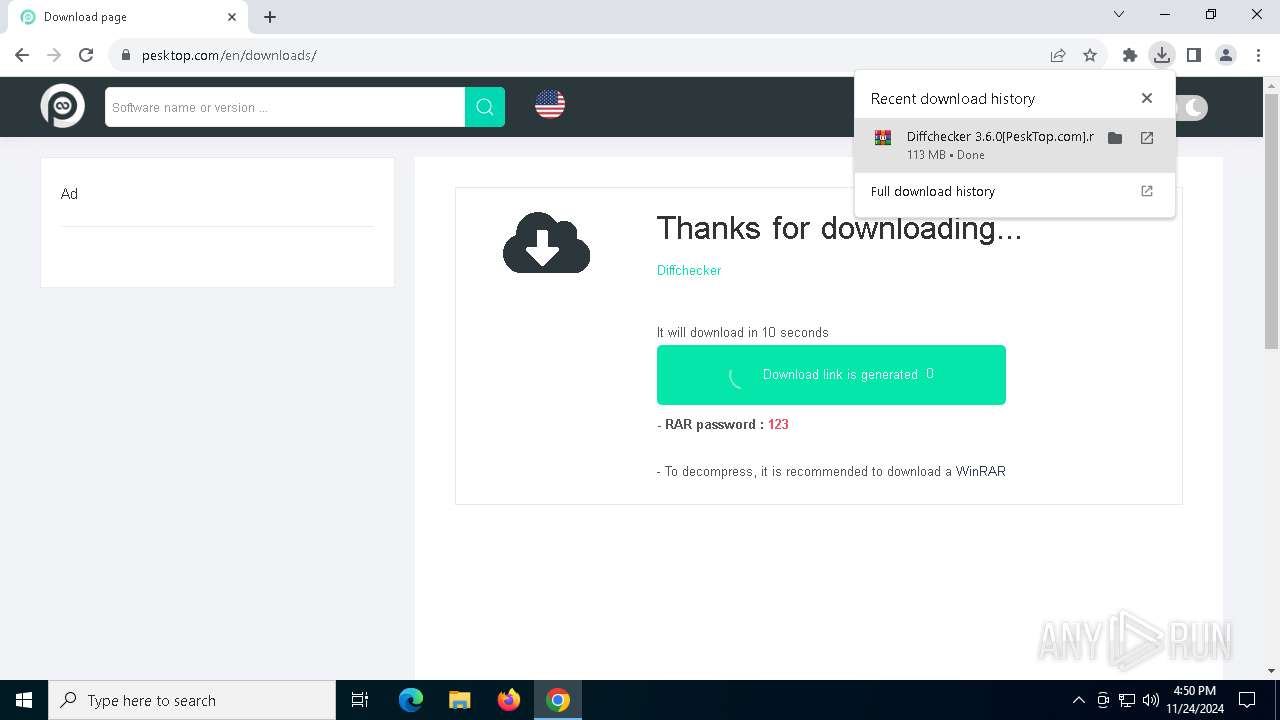Focus the Software name or version search field

(285, 107)
